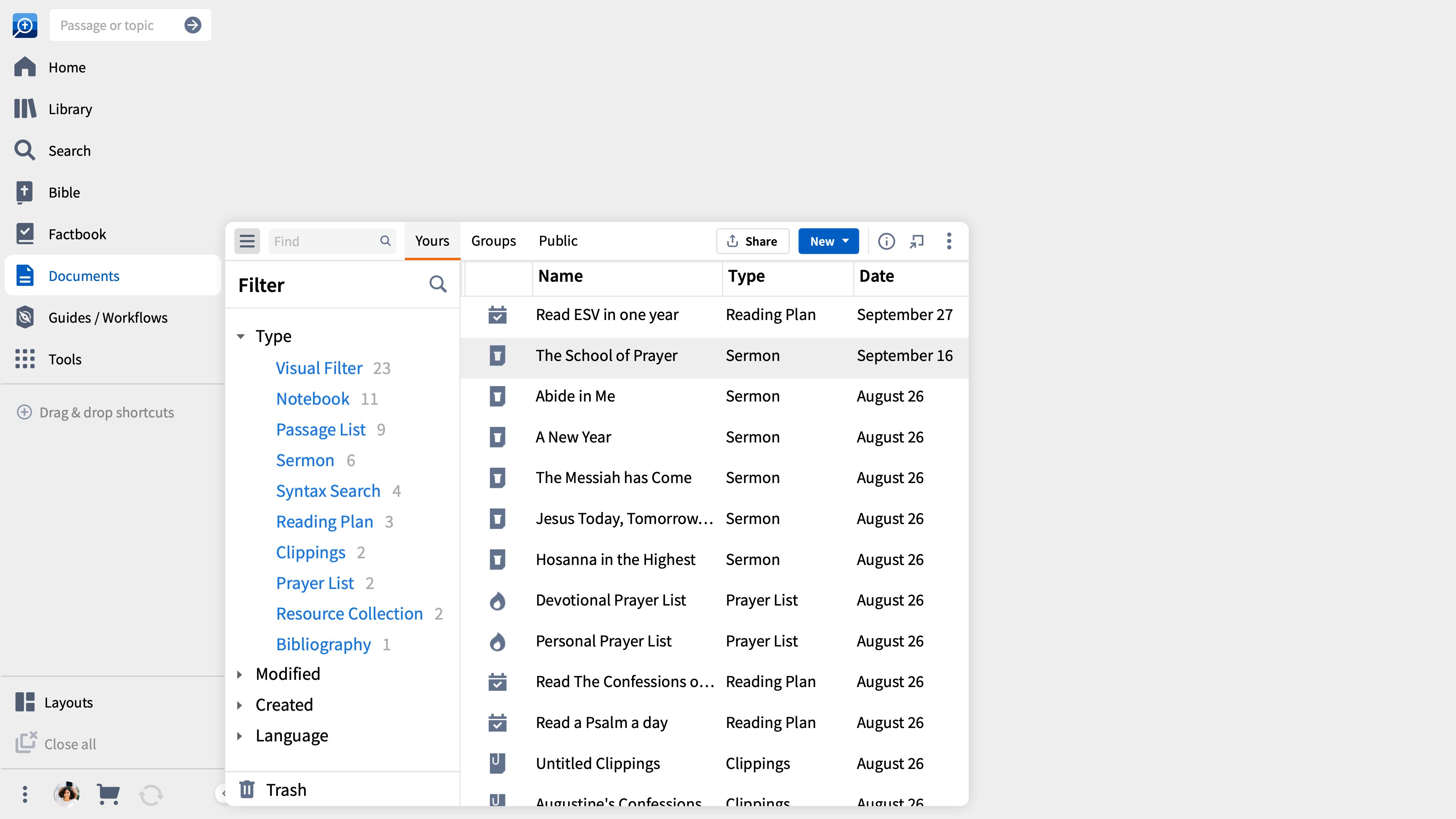Click the sync refresh icon
The width and height of the screenshot is (1456, 819).
151,795
